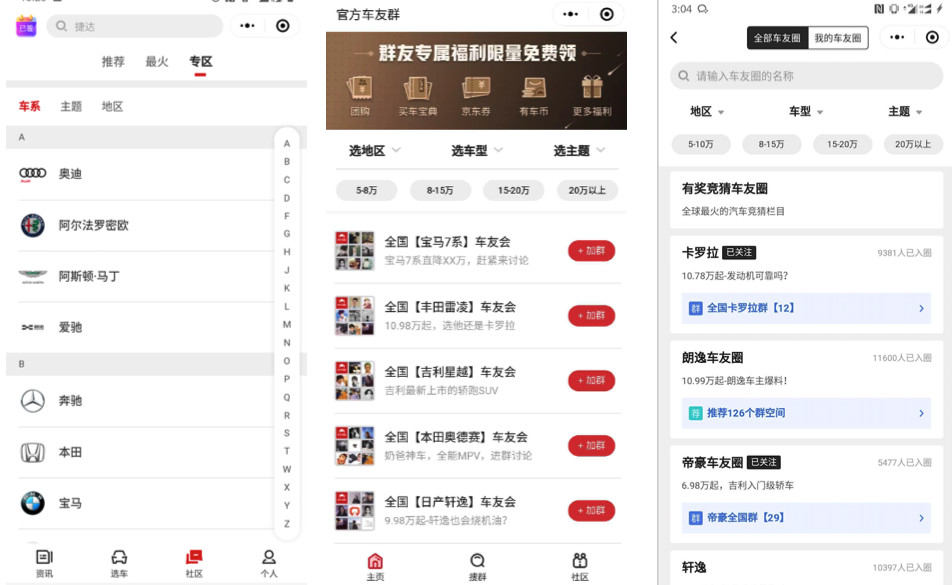The width and height of the screenshot is (952, 585).
Task: Expand the 选地区 dropdown
Action: (375, 151)
